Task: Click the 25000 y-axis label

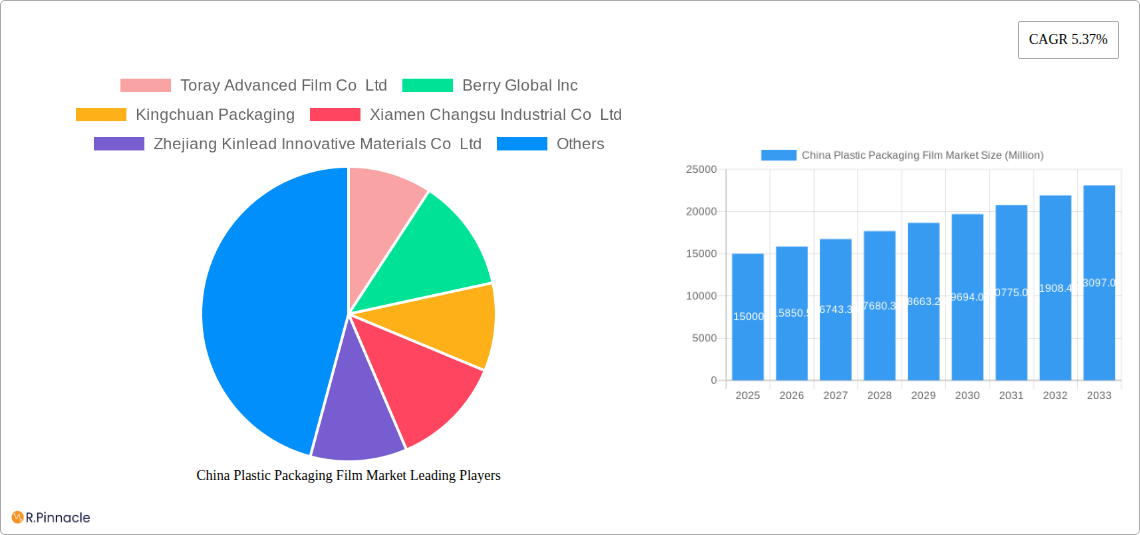Action: click(x=701, y=169)
